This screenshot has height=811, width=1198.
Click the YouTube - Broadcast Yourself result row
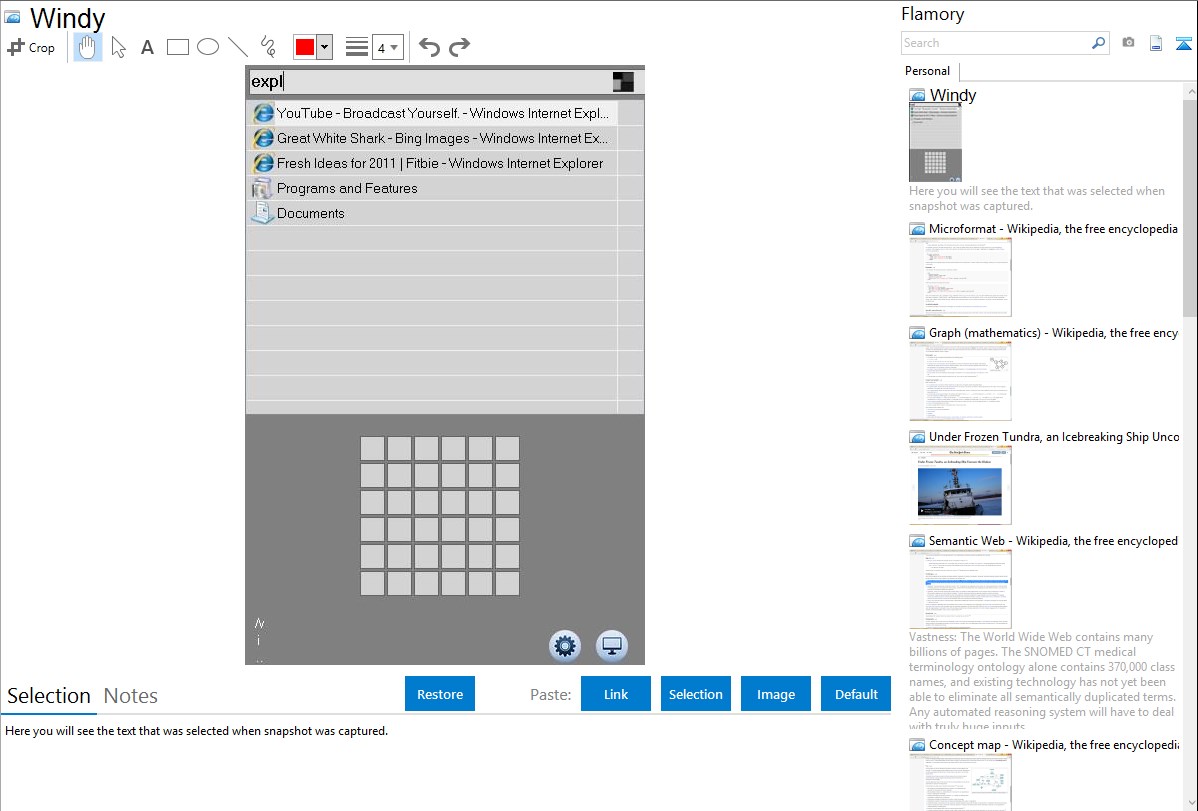click(x=432, y=113)
